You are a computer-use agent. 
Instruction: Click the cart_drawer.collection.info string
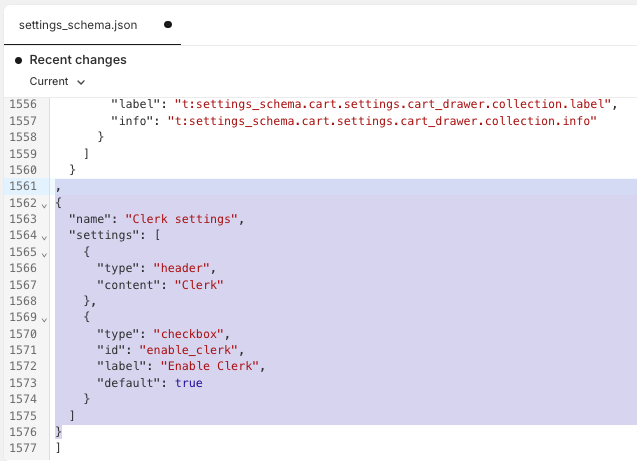click(382, 121)
